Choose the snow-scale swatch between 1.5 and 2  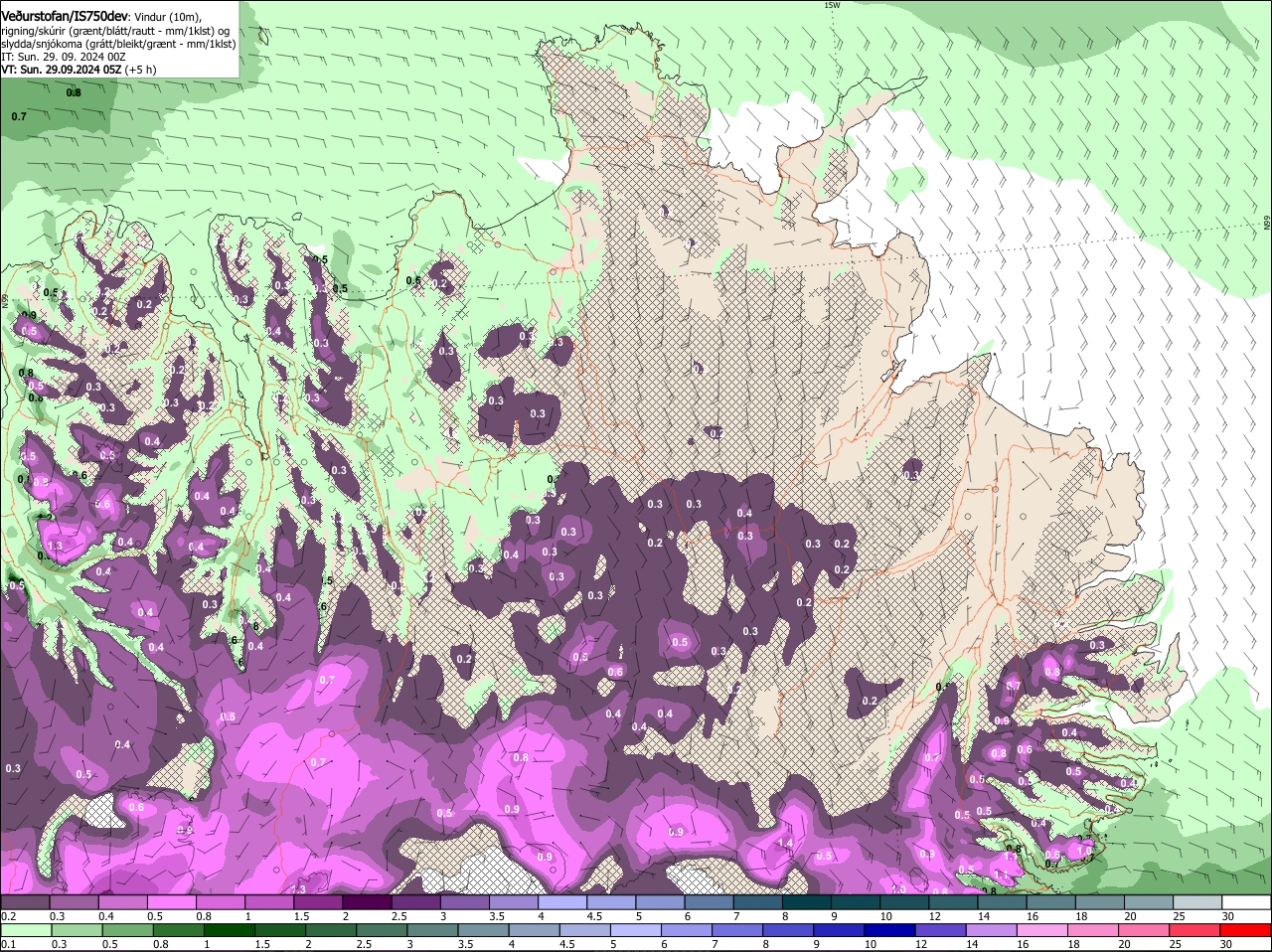click(317, 902)
